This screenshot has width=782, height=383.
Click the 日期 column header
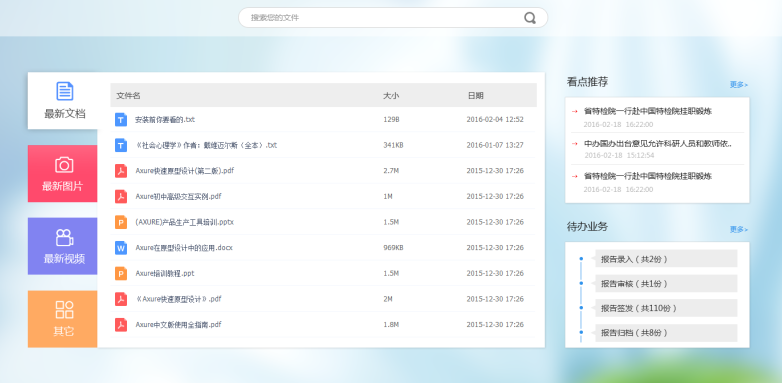pyautogui.click(x=475, y=96)
